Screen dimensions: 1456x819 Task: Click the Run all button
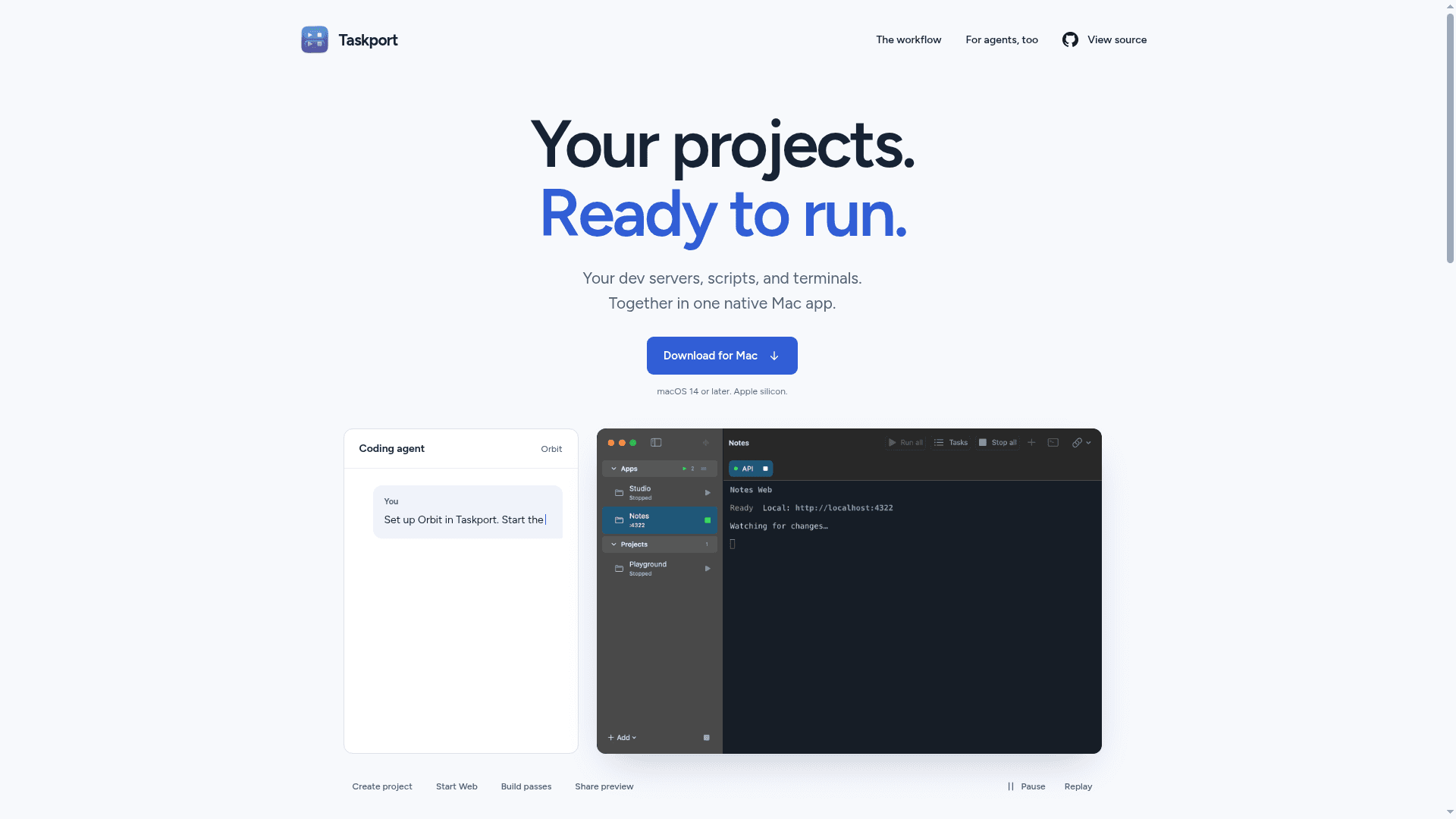(x=905, y=443)
